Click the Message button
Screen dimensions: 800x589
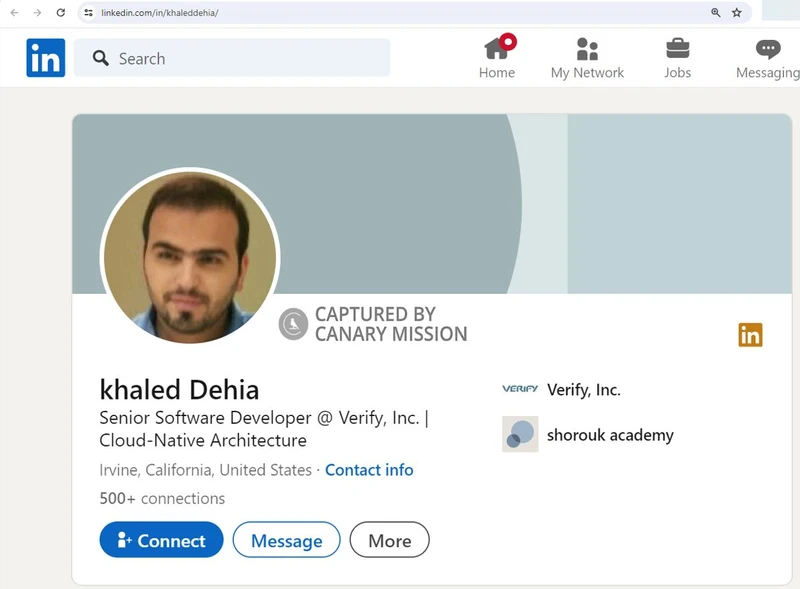pos(286,540)
